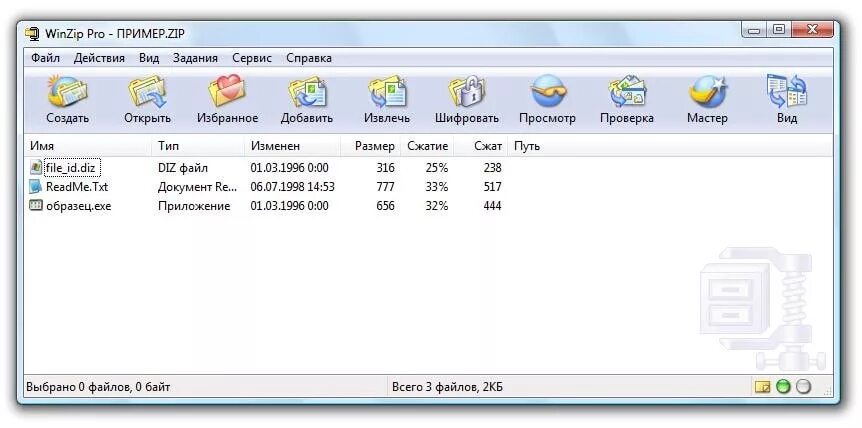Viewport: 862px width, 428px height.
Task: Click the 33% compression ratio
Action: 437,187
